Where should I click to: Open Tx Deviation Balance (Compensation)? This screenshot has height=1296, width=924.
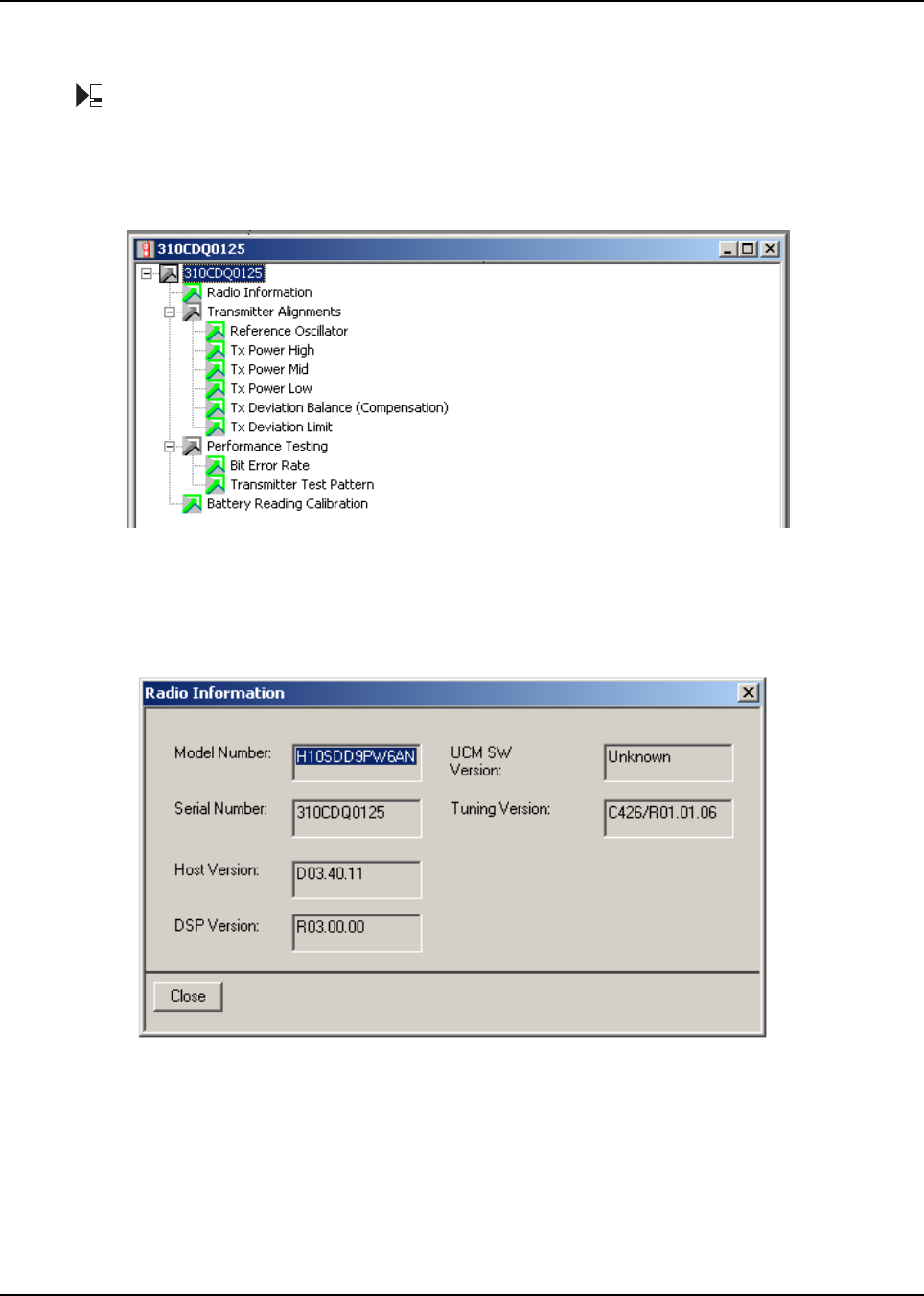coord(339,407)
